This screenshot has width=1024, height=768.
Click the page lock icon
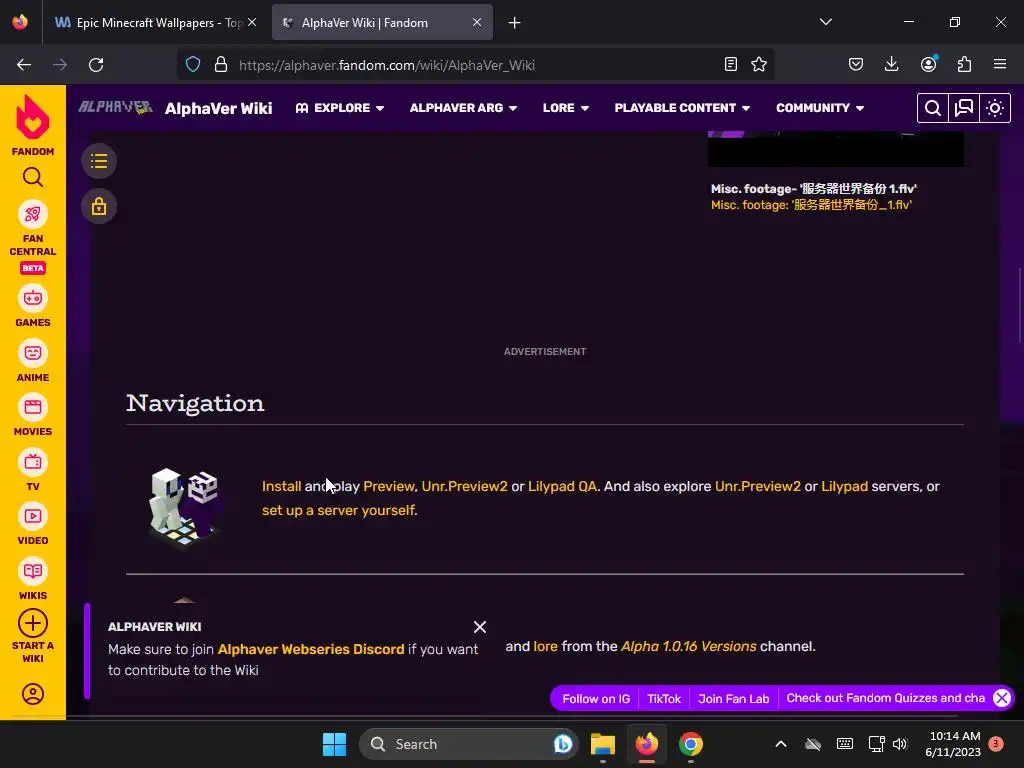[99, 206]
